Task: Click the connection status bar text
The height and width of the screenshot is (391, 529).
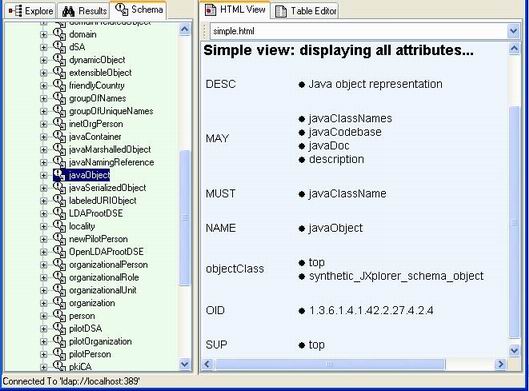Action: (x=71, y=381)
